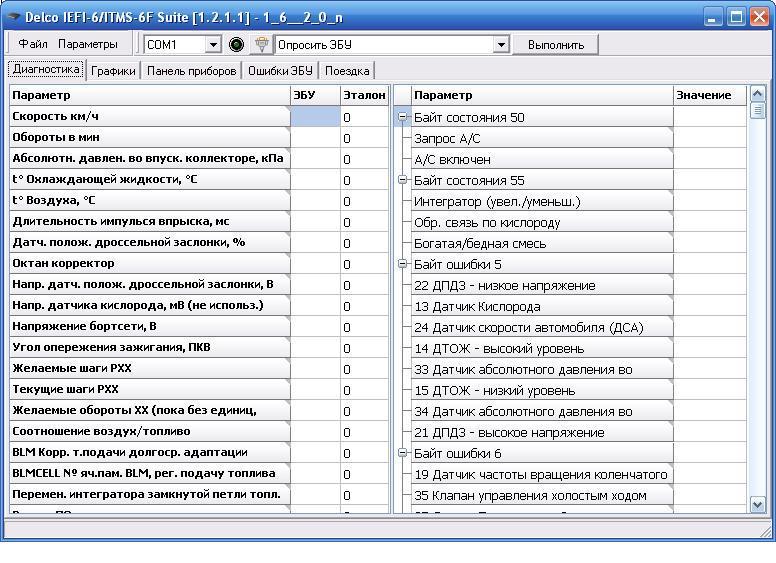776x563 pixels.
Task: Select 15 ДТОЖ - низкий уровень item
Action: click(542, 390)
